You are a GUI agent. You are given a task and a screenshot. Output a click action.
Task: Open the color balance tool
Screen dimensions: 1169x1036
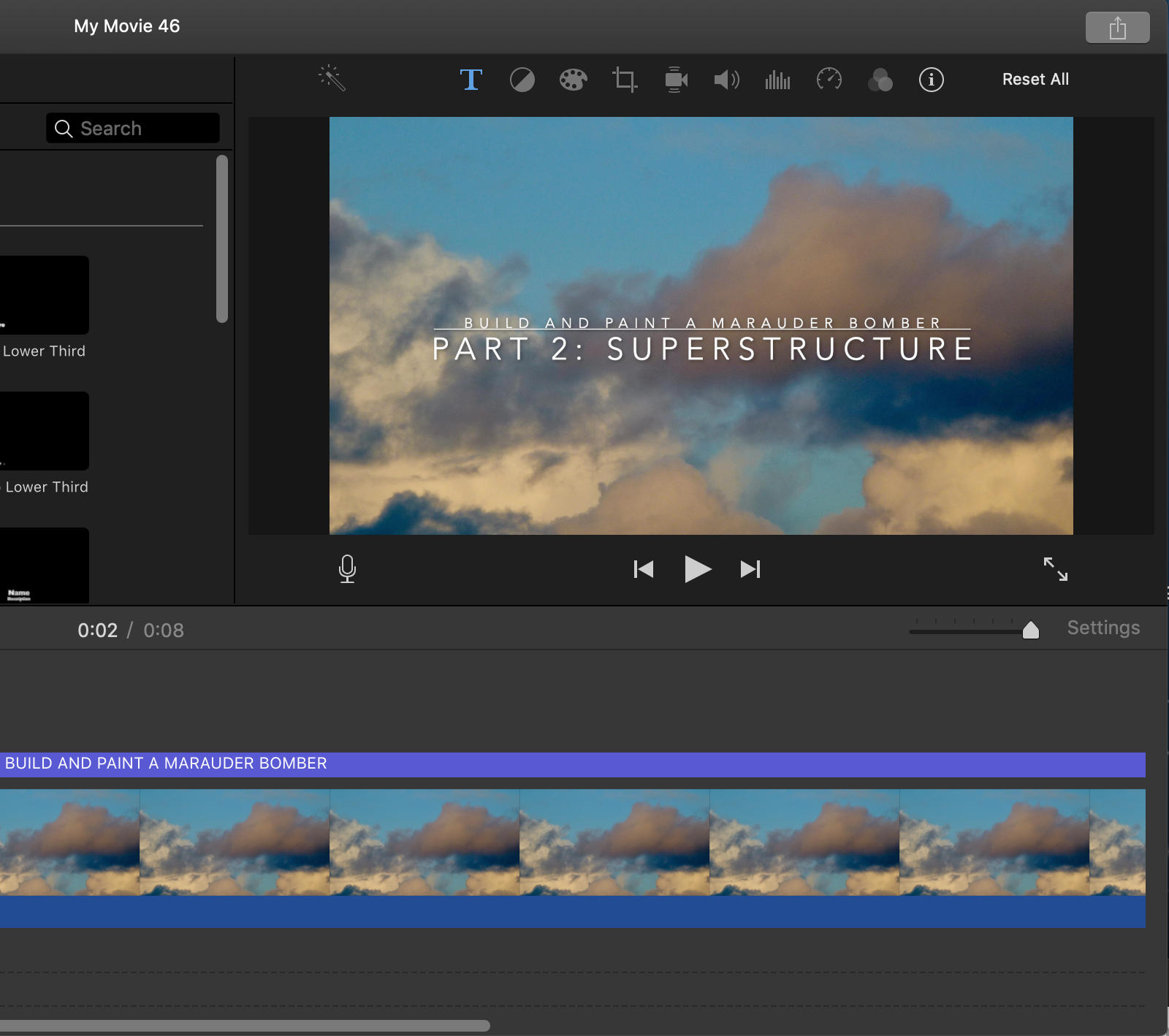pos(522,80)
